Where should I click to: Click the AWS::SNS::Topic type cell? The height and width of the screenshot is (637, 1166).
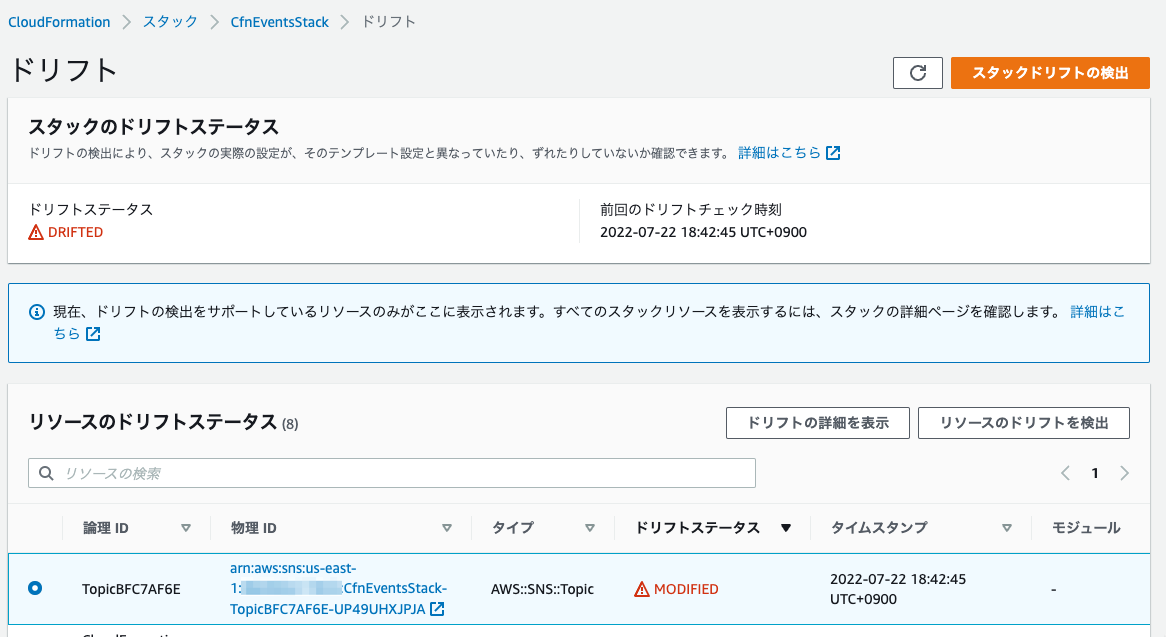tap(542, 589)
